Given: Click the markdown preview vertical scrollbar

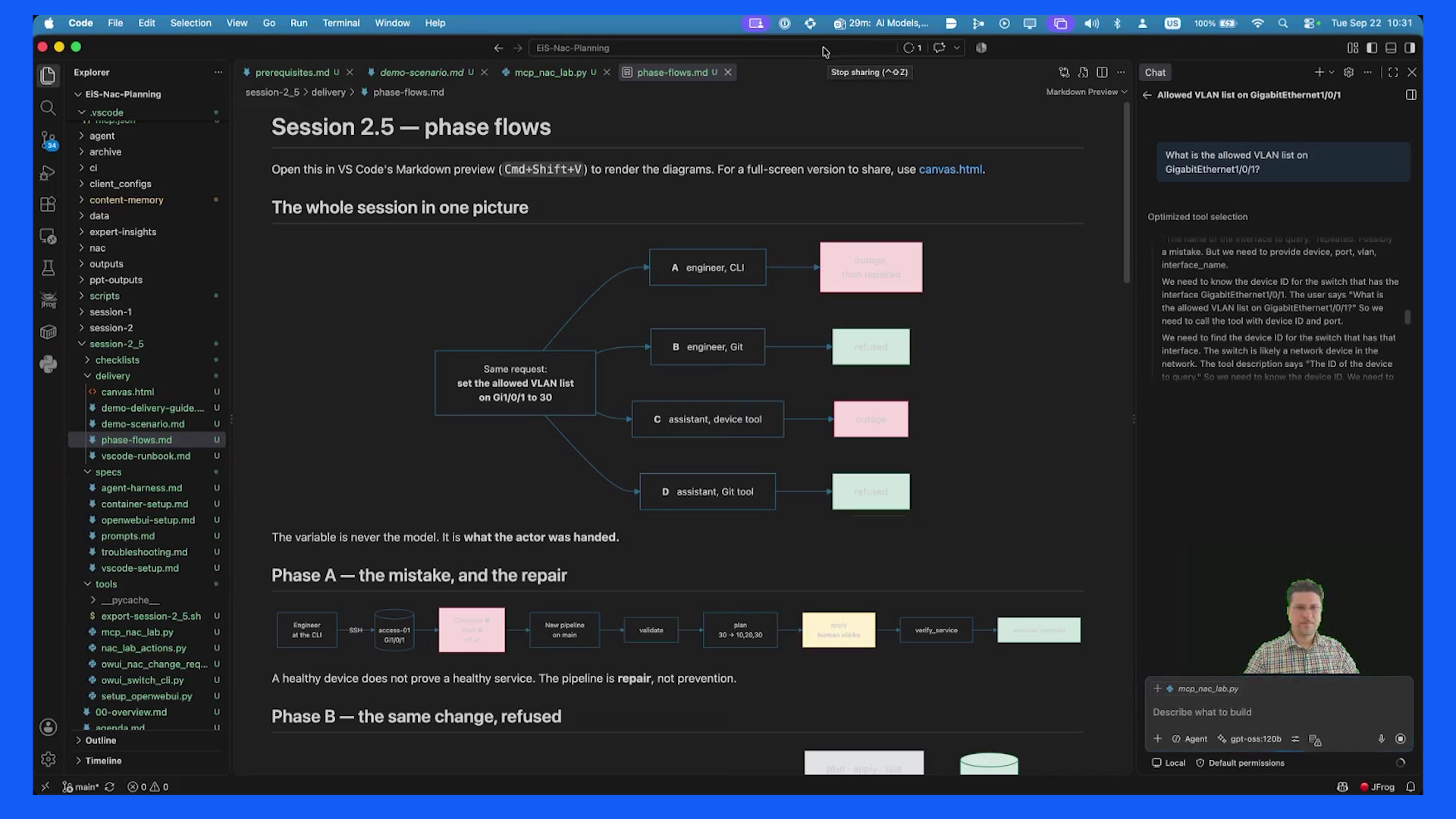Looking at the screenshot, I should point(1126,193).
